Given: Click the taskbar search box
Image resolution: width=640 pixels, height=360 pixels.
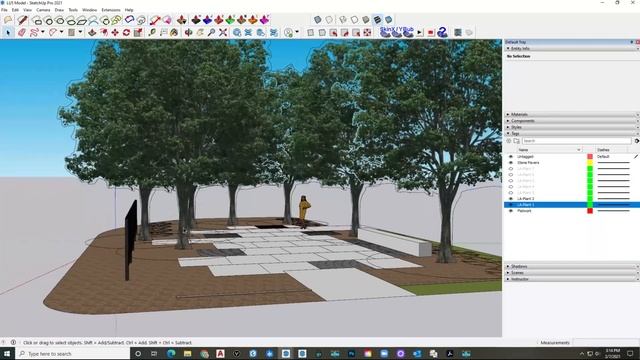Looking at the screenshot, I should coord(73,353).
